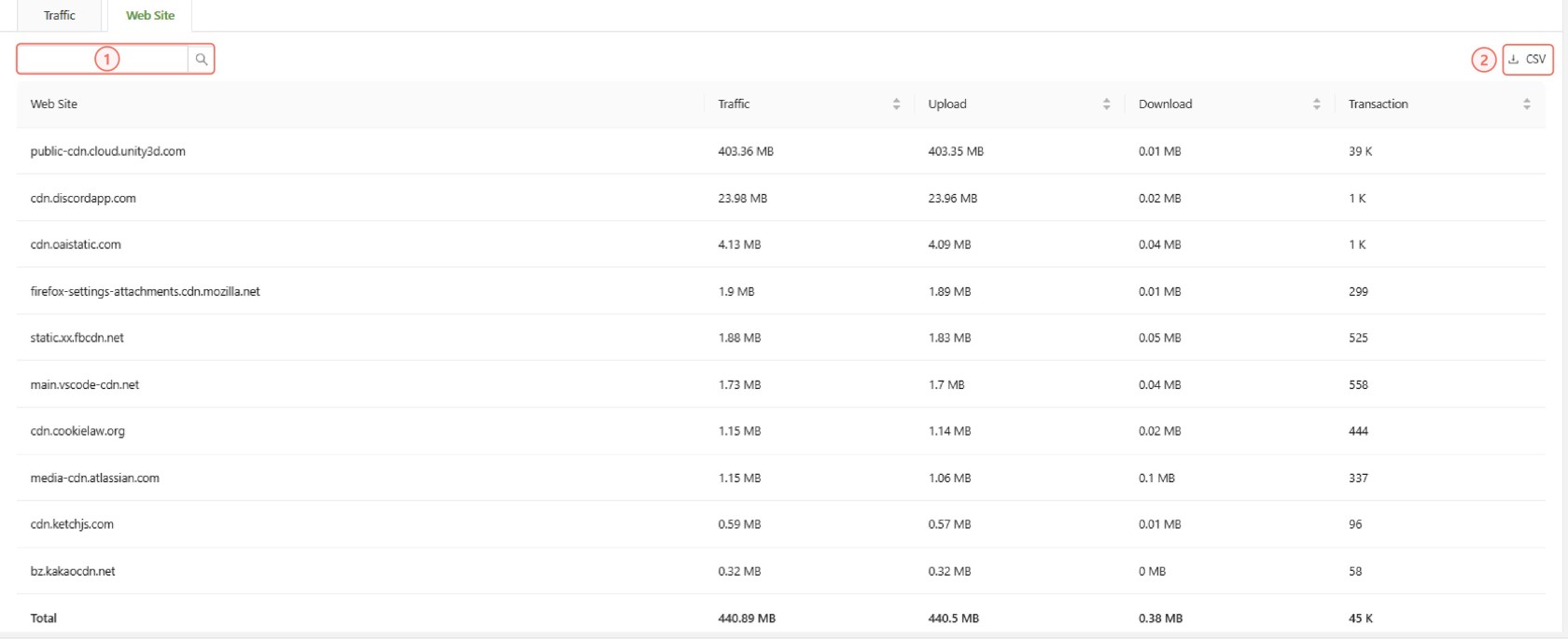This screenshot has height=639, width=1568.
Task: Sort table by Transaction column arrows
Action: (1526, 104)
